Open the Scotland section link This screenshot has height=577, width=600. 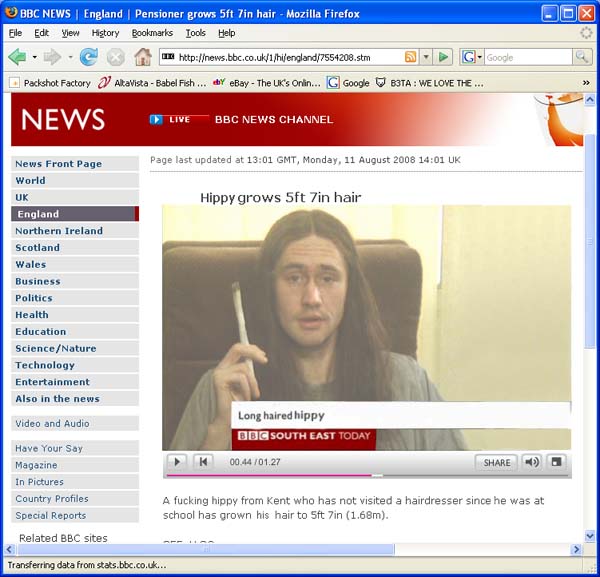click(x=75, y=248)
